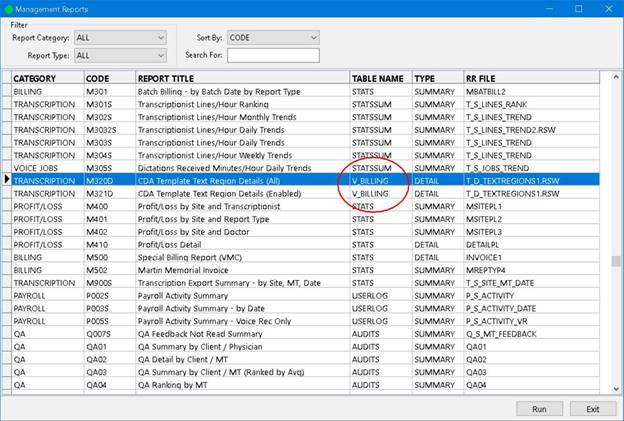Click the TABLE NAME column header
624x421 pixels.
pos(379,78)
